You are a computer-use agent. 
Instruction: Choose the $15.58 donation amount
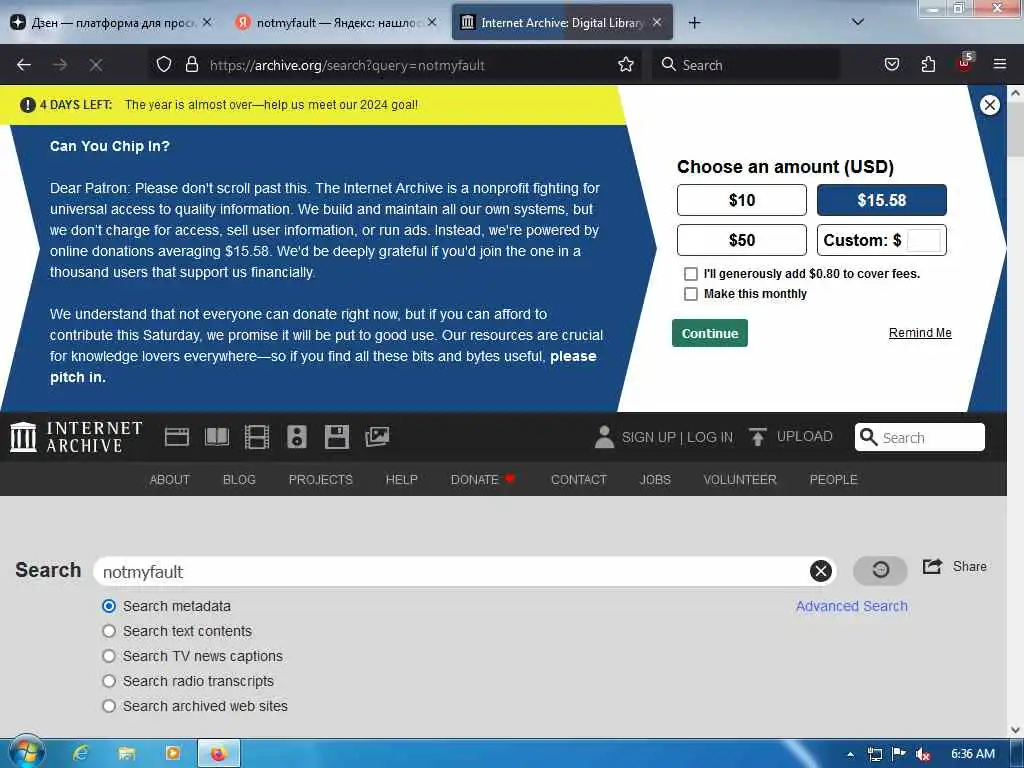pyautogui.click(x=882, y=200)
